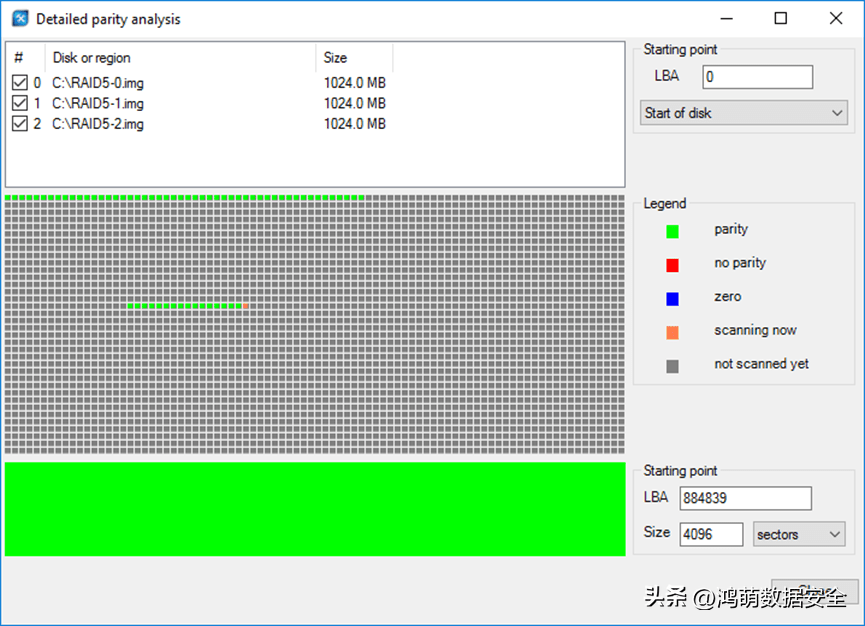Toggle the checkbox for disk 1

point(20,103)
